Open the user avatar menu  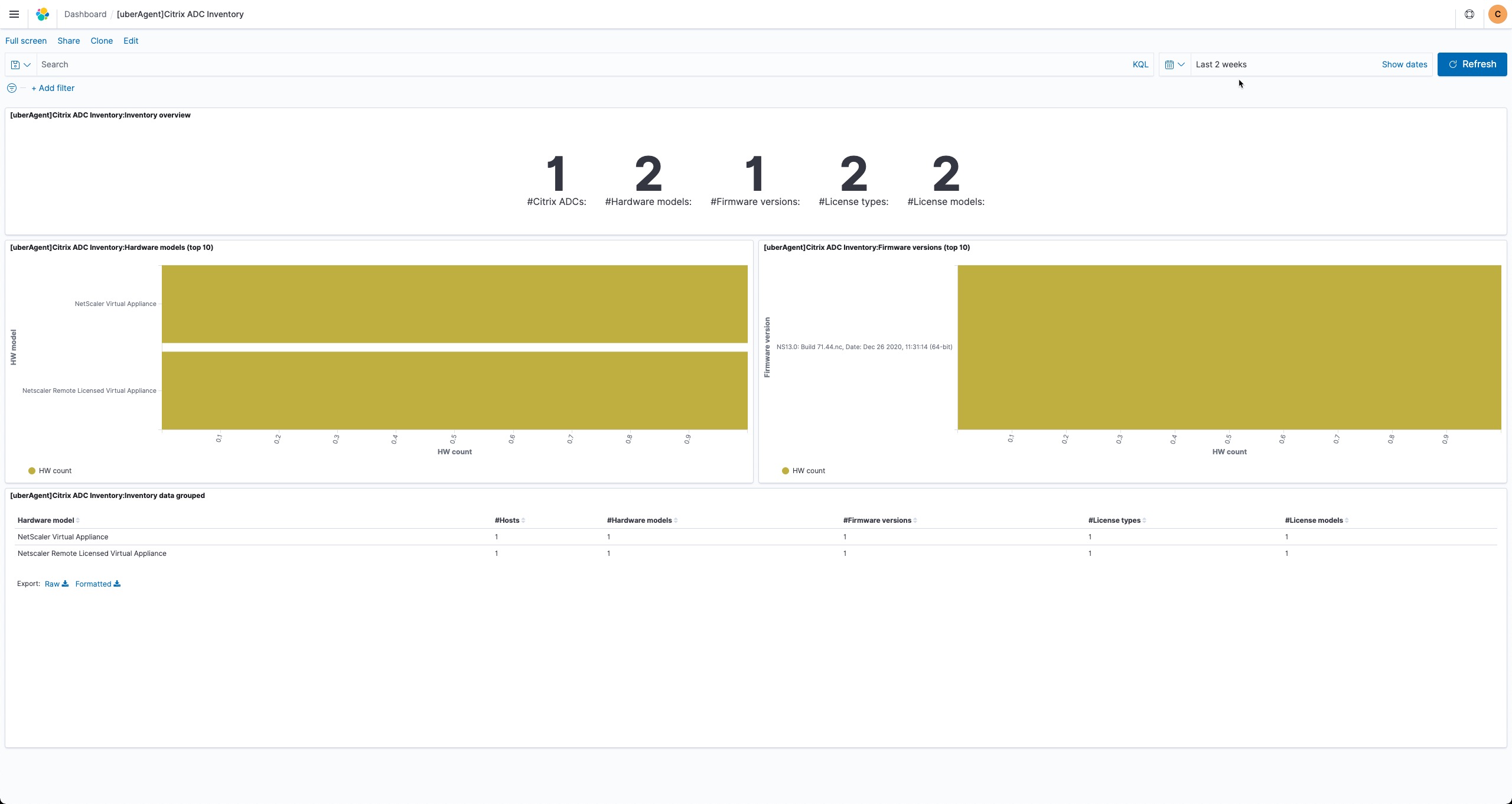pos(1497,14)
